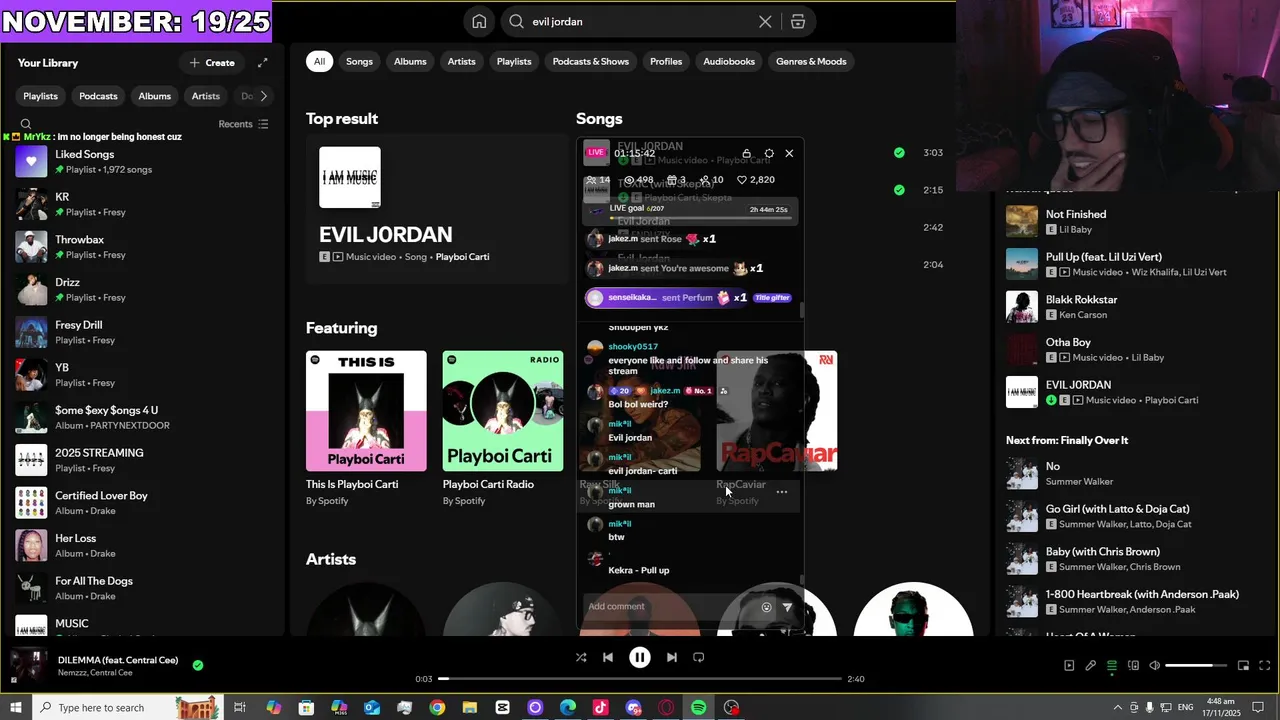This screenshot has height=720, width=1280.
Task: Pause the current song
Action: click(x=640, y=657)
